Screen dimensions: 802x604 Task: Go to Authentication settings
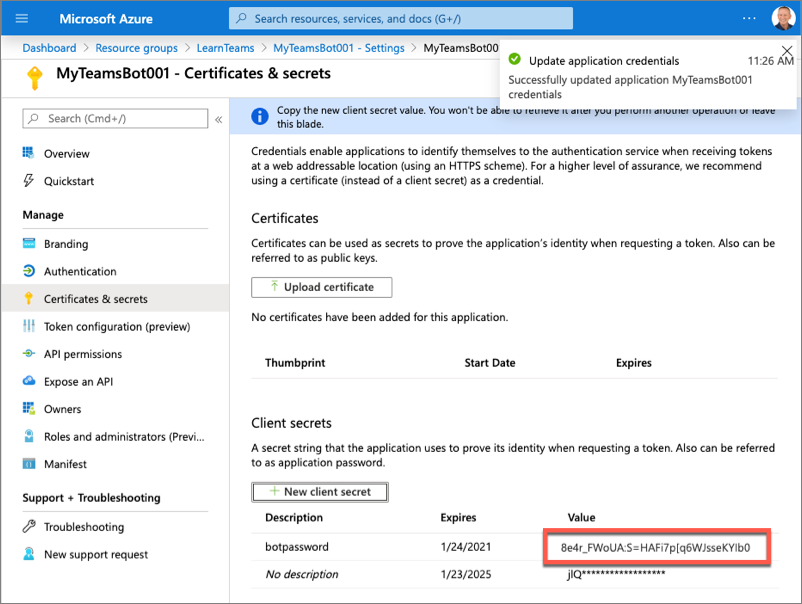[x=80, y=272]
